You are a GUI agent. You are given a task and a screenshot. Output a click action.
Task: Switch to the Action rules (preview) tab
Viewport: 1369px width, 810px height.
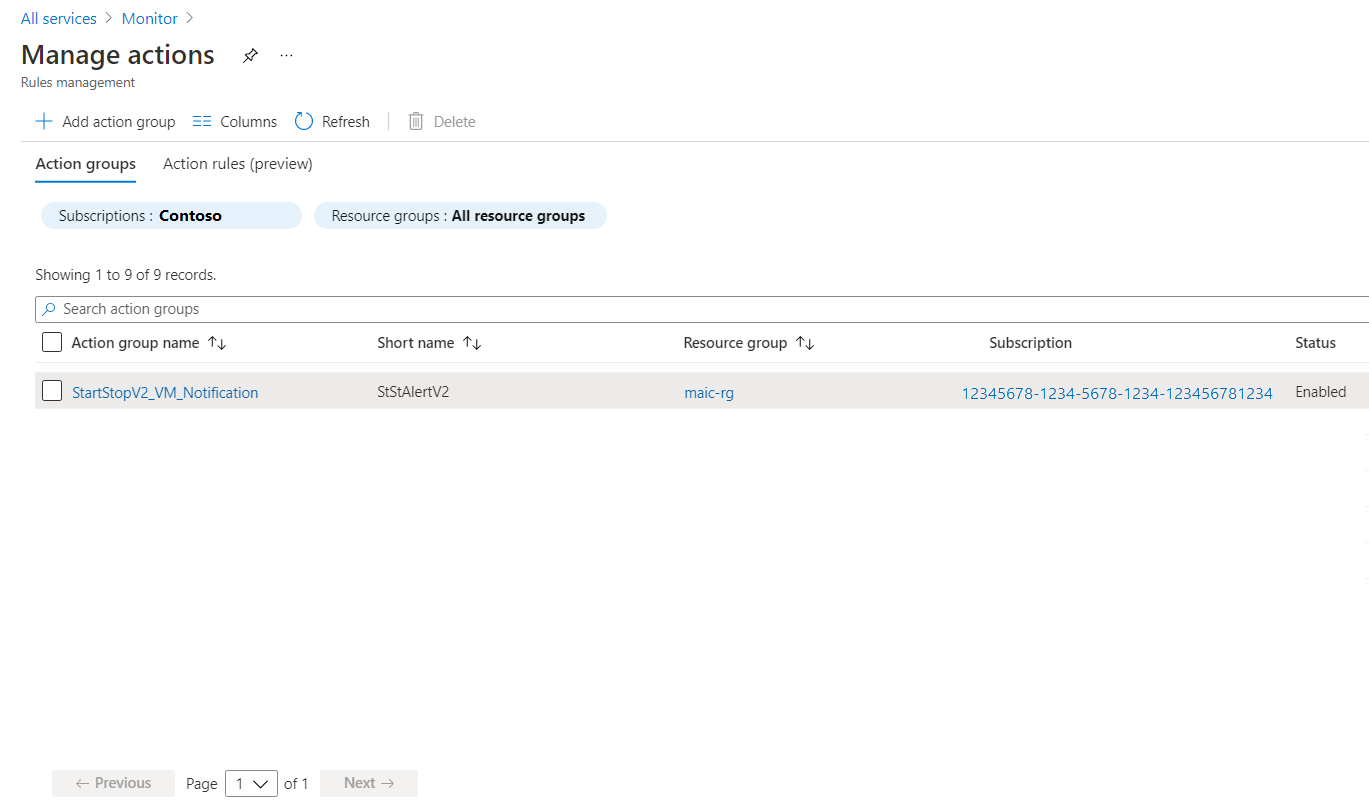click(x=236, y=163)
